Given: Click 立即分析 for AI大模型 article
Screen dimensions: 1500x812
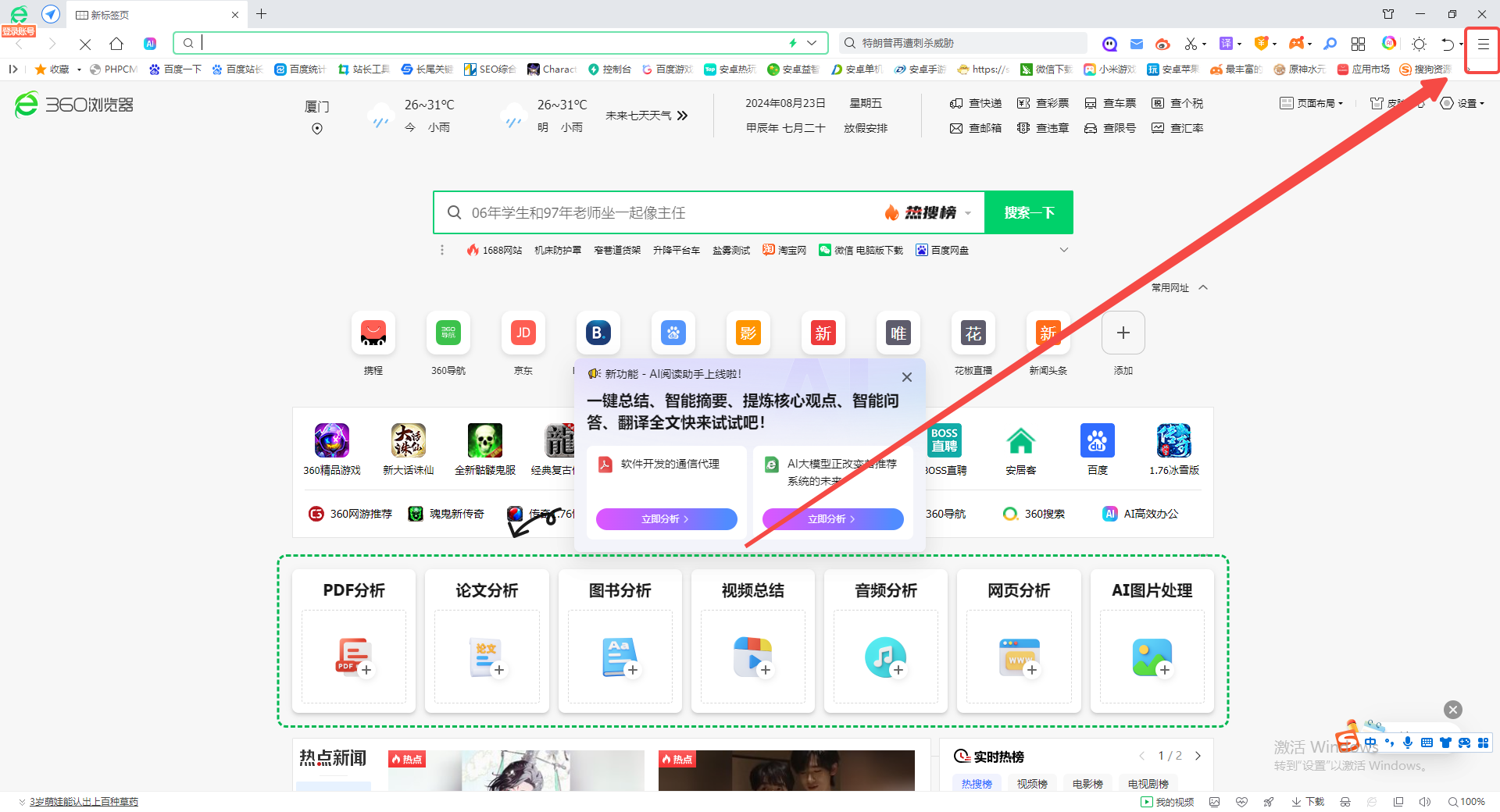Looking at the screenshot, I should pyautogui.click(x=833, y=518).
